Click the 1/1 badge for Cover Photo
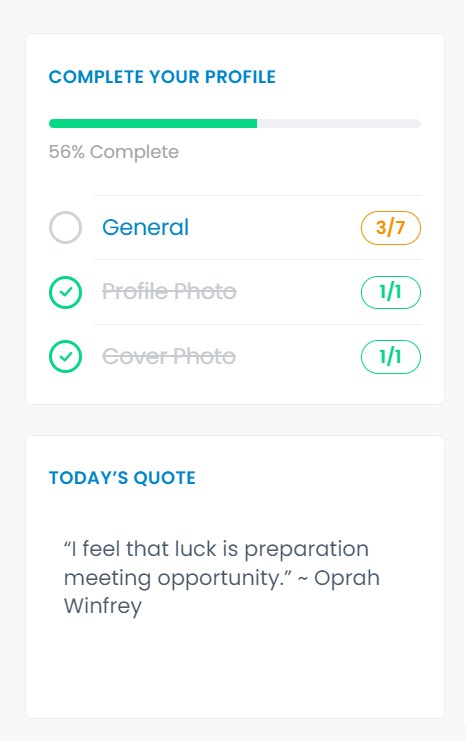The width and height of the screenshot is (466, 741). (391, 357)
